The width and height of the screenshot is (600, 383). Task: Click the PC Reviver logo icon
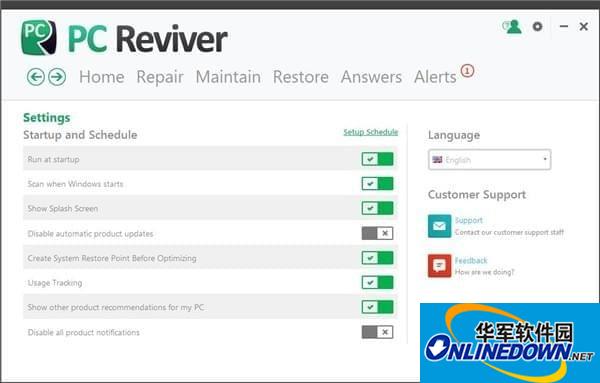click(x=39, y=37)
